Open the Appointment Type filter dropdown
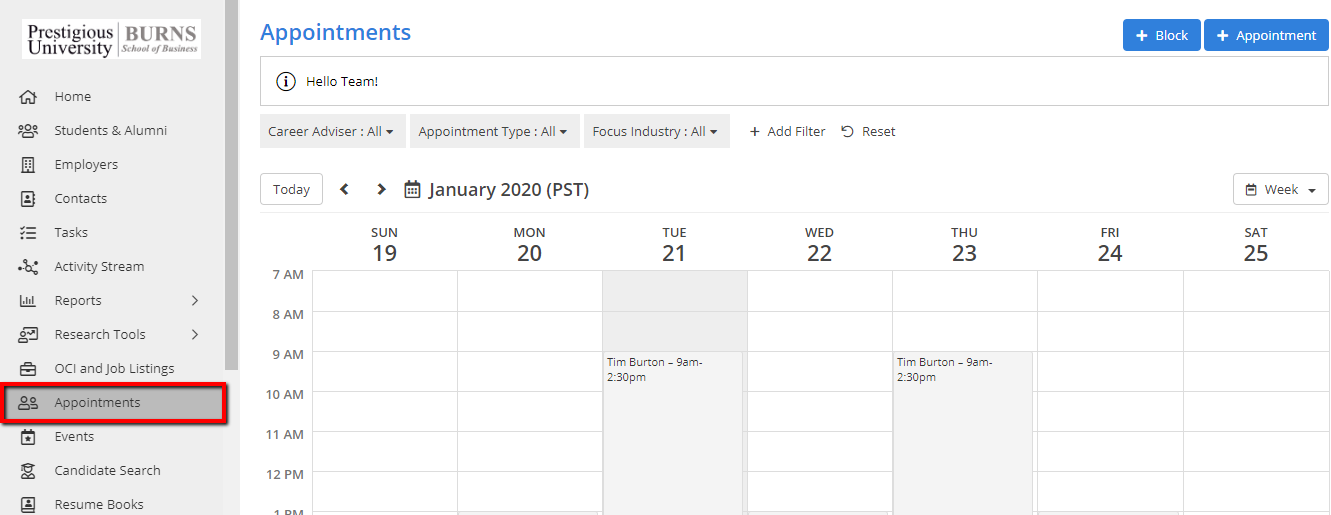The image size is (1331, 515). (x=493, y=131)
